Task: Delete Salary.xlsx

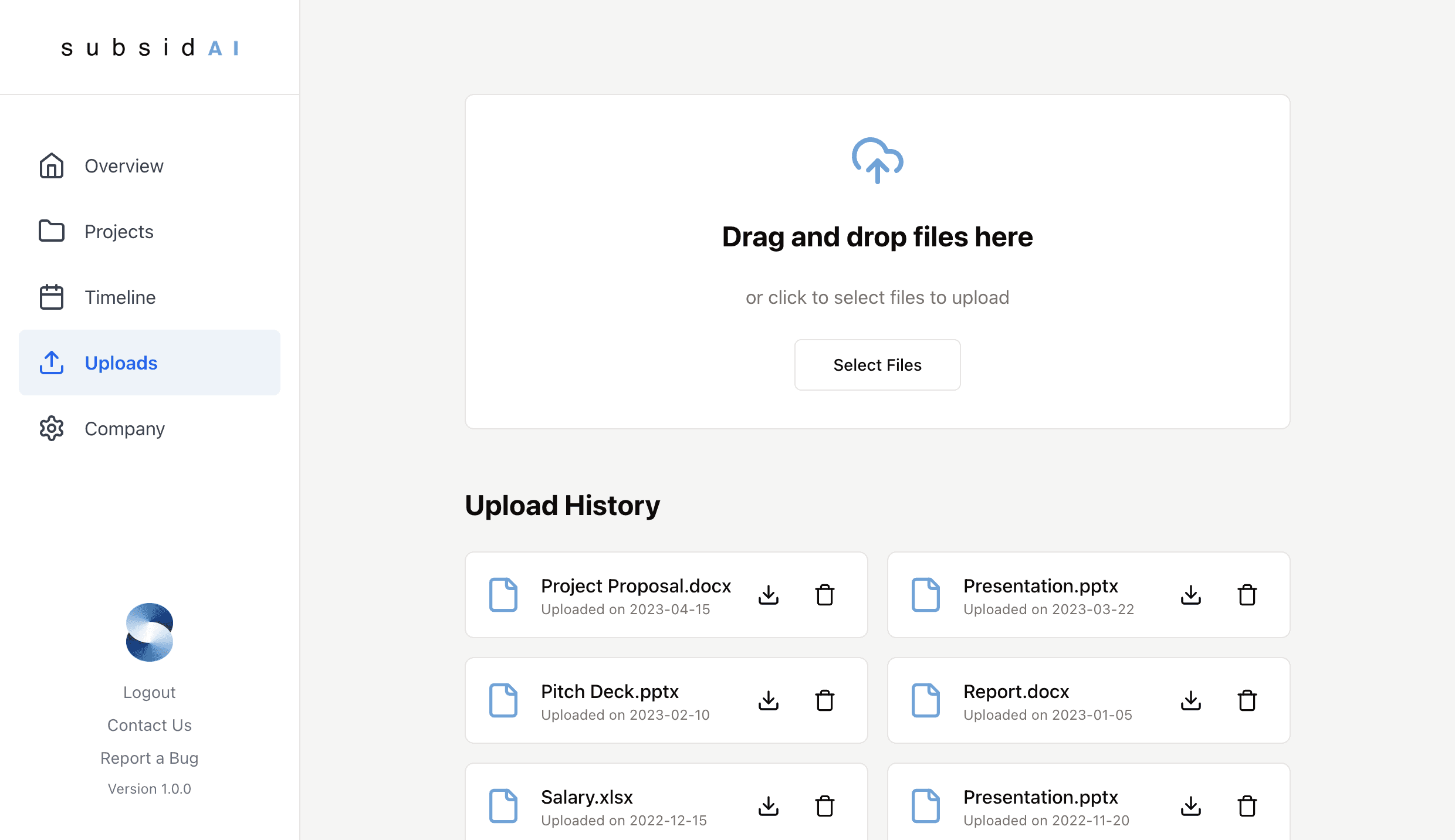Action: pyautogui.click(x=825, y=806)
